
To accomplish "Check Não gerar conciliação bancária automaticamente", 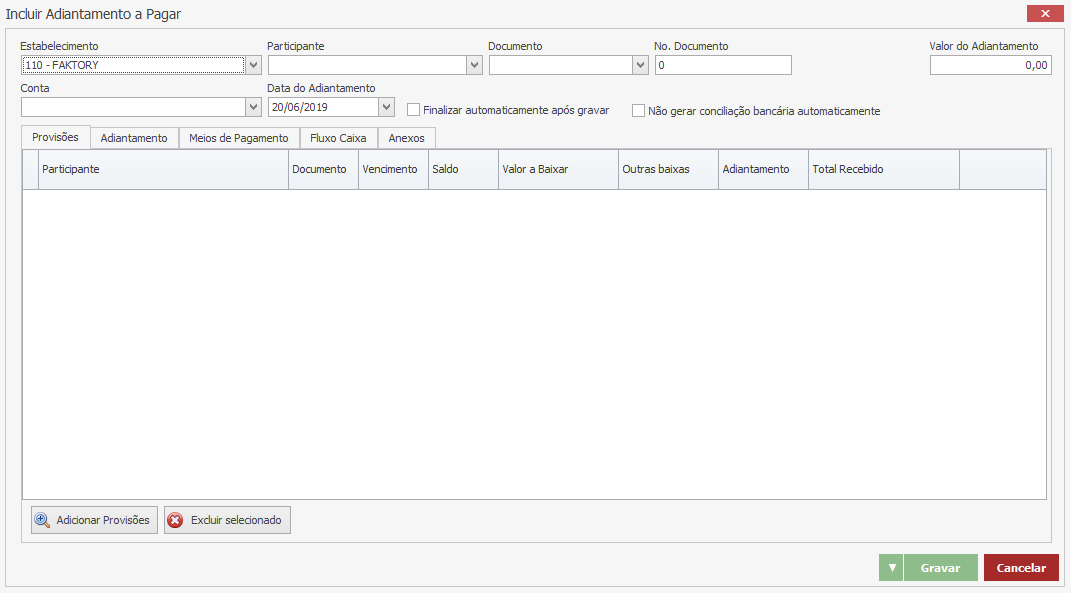I will coord(639,111).
